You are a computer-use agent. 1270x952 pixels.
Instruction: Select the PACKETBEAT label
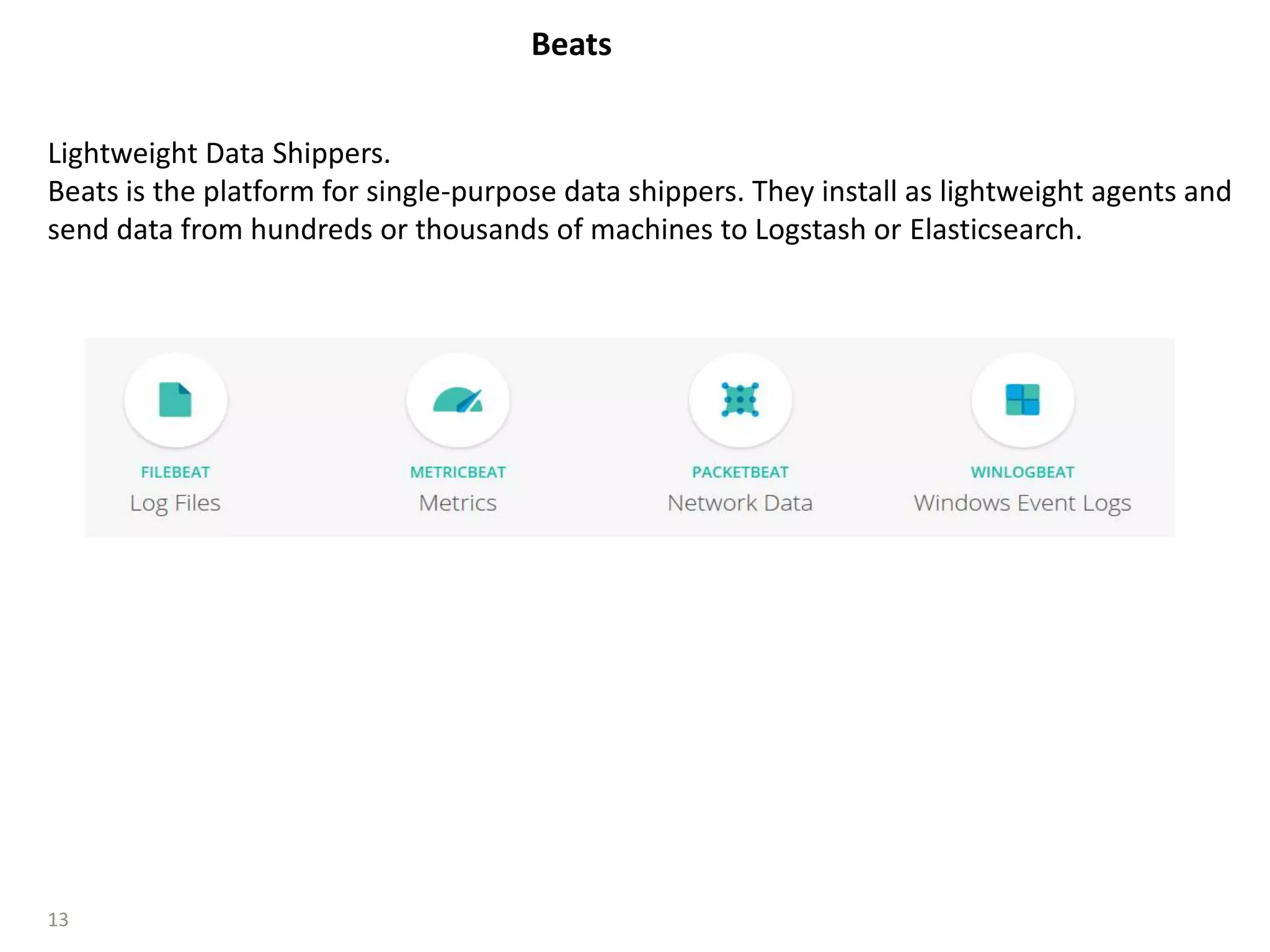click(x=740, y=472)
